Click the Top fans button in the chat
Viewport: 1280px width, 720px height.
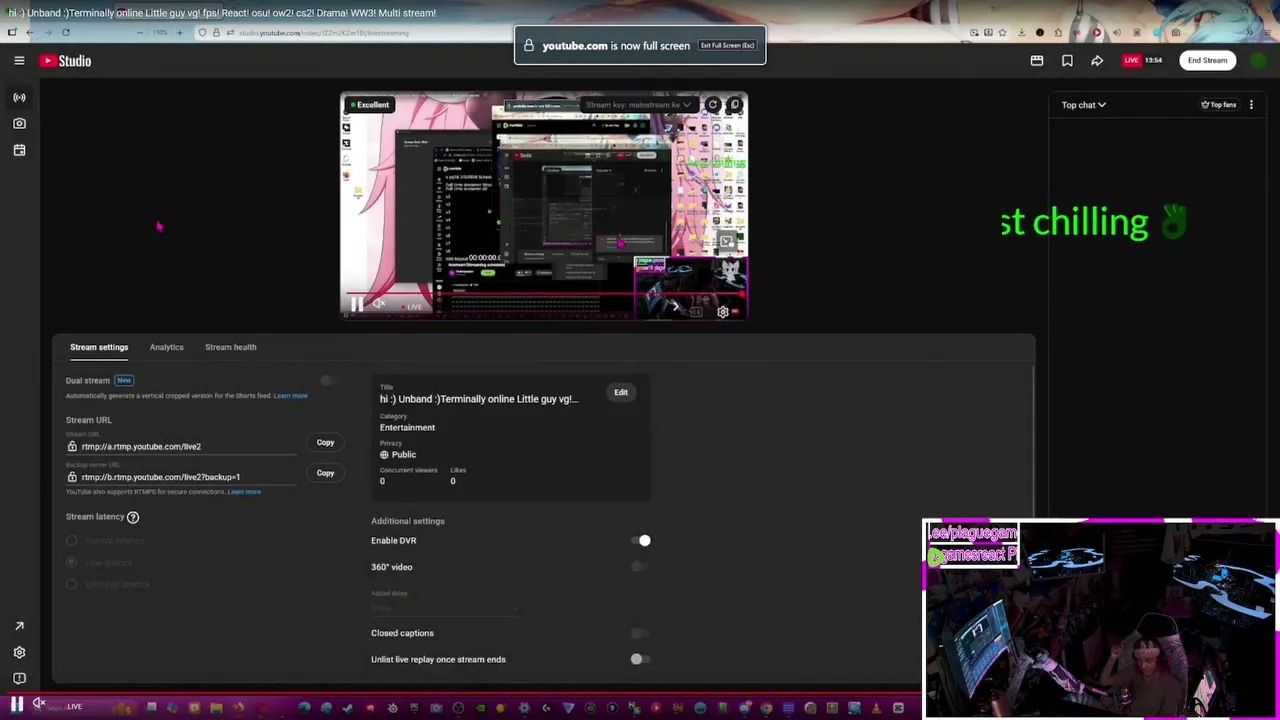[x=1219, y=105]
